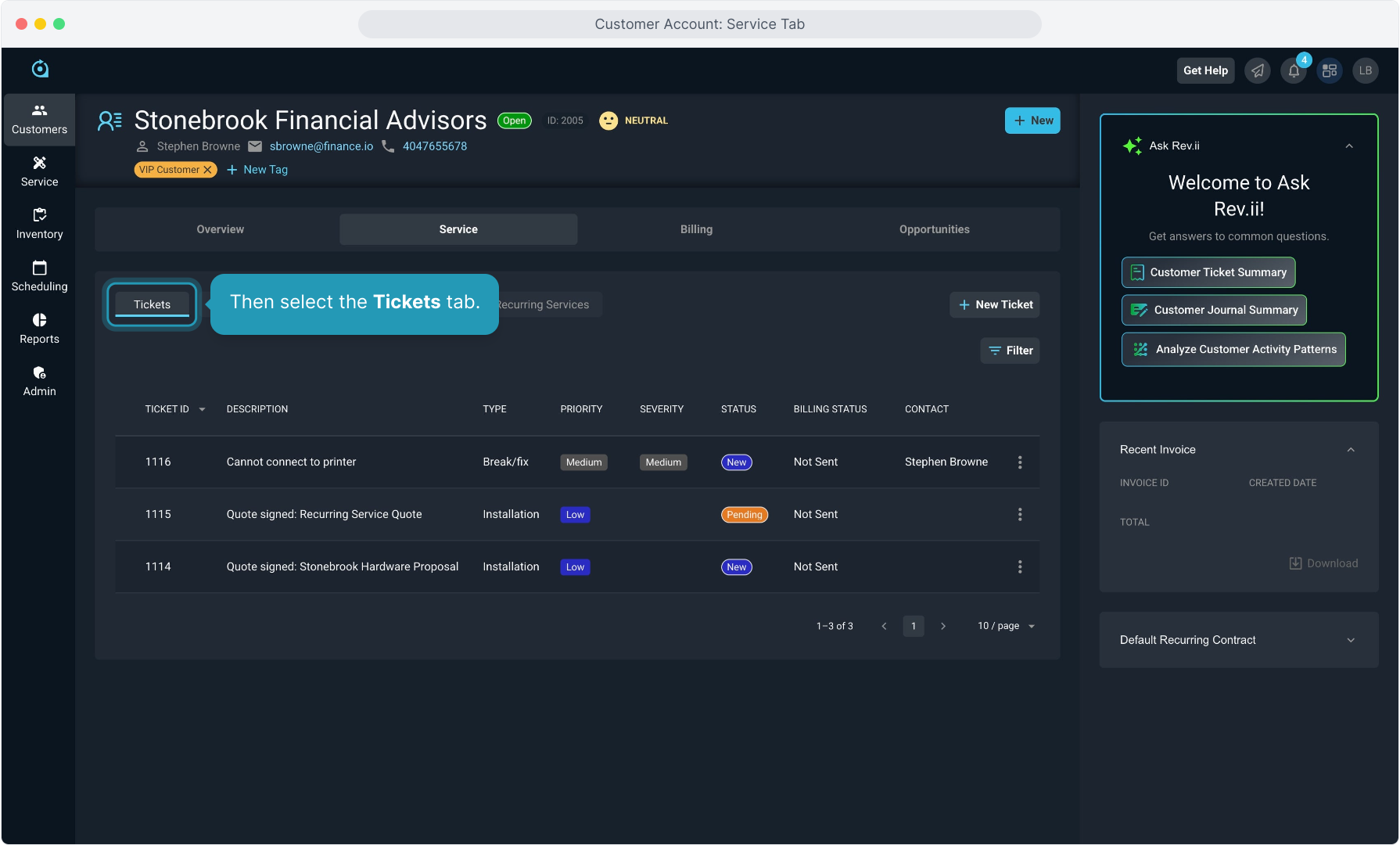Collapse the Ask Rev.ii panel
The image size is (1400, 845).
(x=1349, y=146)
